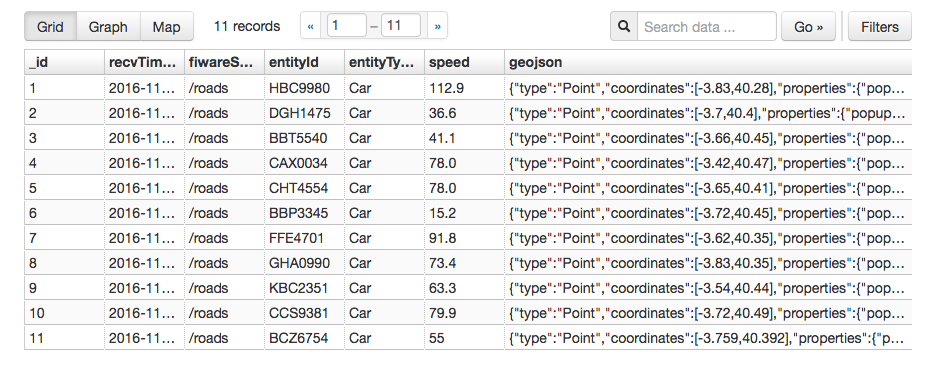Open the Map view tab
The width and height of the screenshot is (933, 365).
167,27
